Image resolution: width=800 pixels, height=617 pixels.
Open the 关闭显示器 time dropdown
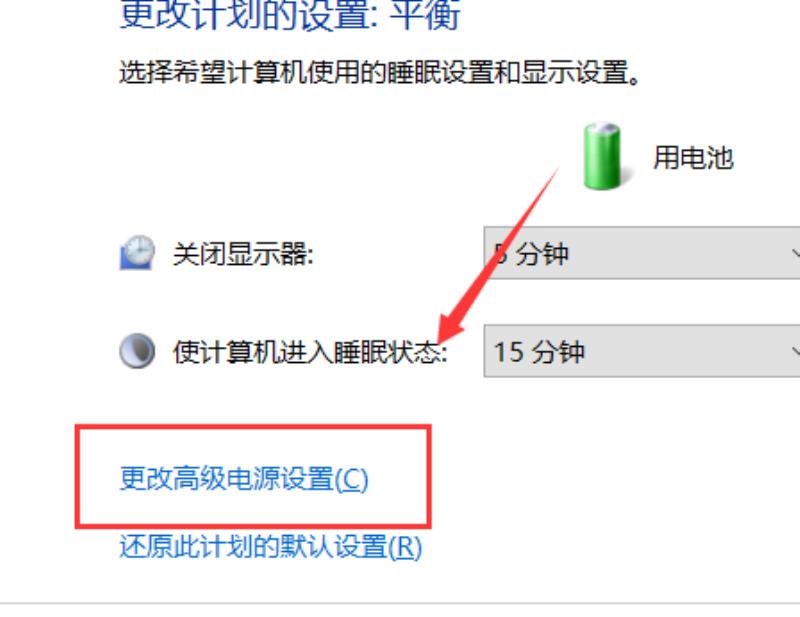(642, 253)
